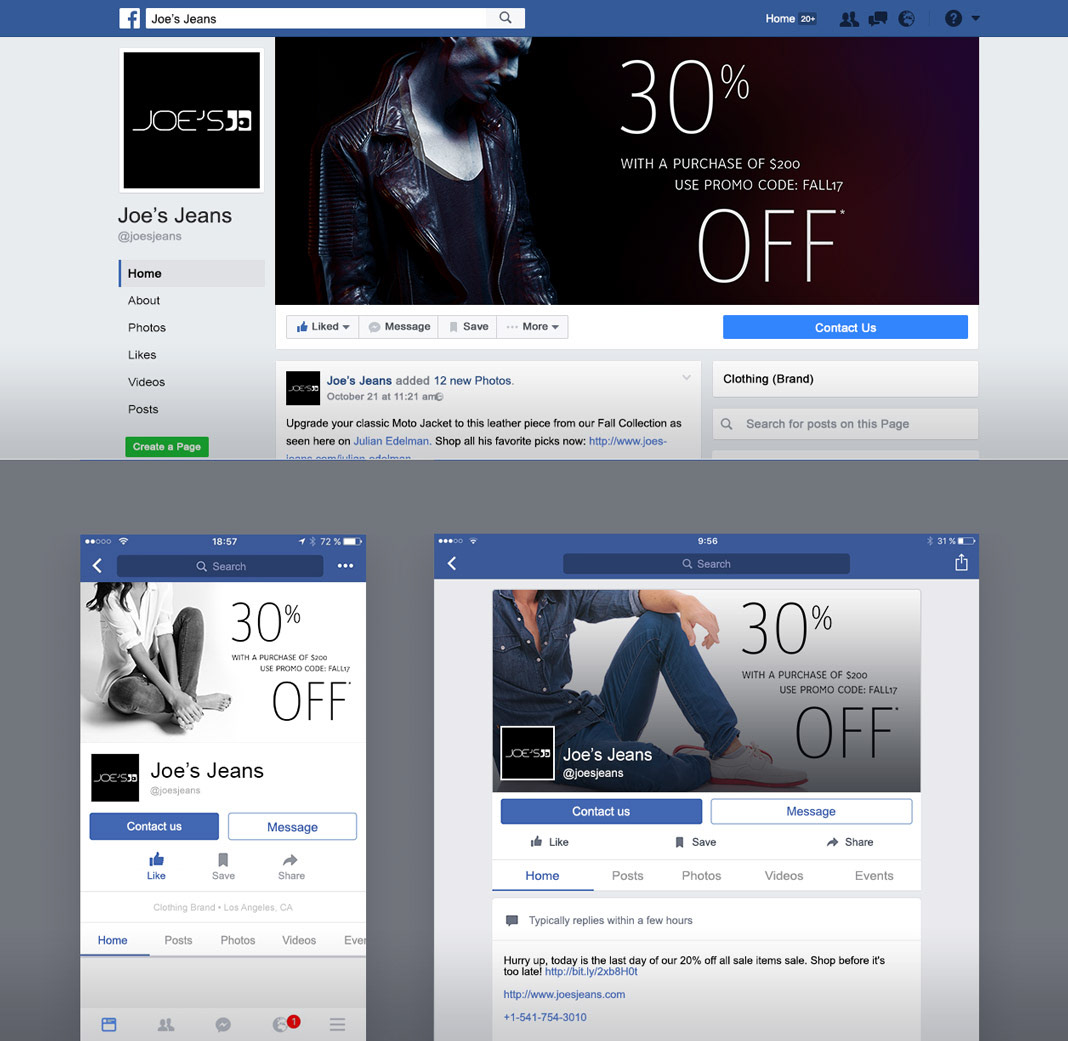This screenshot has width=1068, height=1041.
Task: Click the blue Contact Us button on desktop
Action: [x=845, y=328]
